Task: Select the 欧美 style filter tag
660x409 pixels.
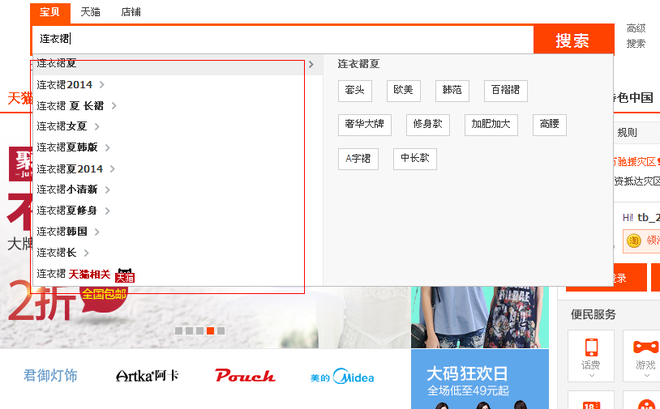Action: click(403, 91)
